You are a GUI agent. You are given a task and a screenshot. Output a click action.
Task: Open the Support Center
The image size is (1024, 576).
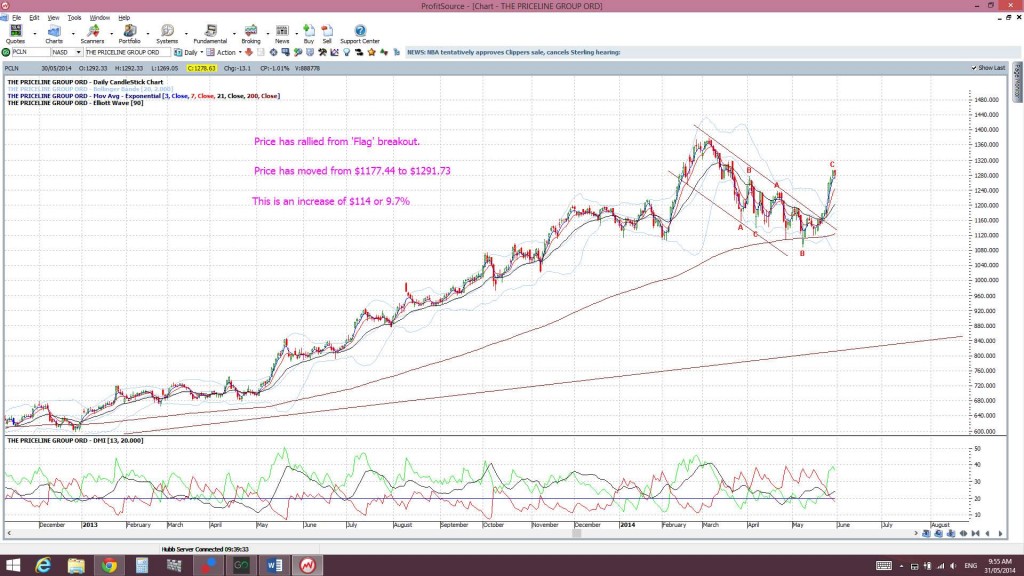click(x=360, y=34)
